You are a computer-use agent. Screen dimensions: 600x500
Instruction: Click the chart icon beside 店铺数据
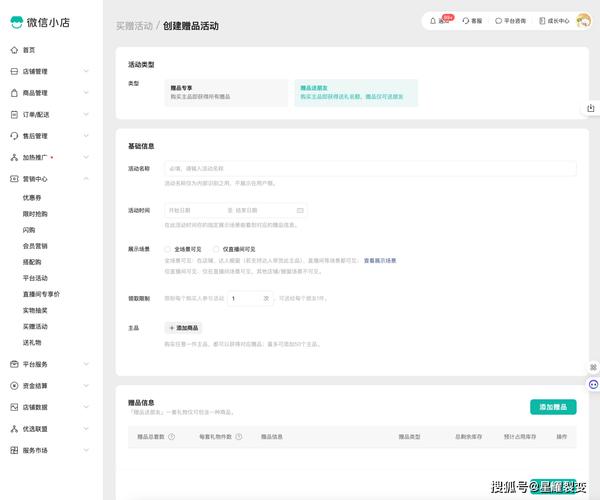(14, 407)
